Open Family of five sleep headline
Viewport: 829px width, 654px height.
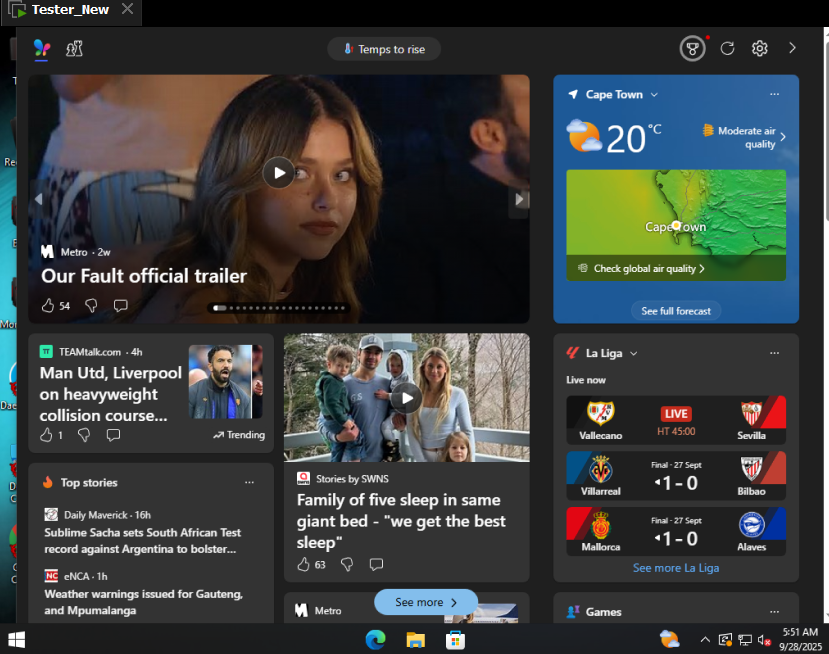pyautogui.click(x=401, y=521)
